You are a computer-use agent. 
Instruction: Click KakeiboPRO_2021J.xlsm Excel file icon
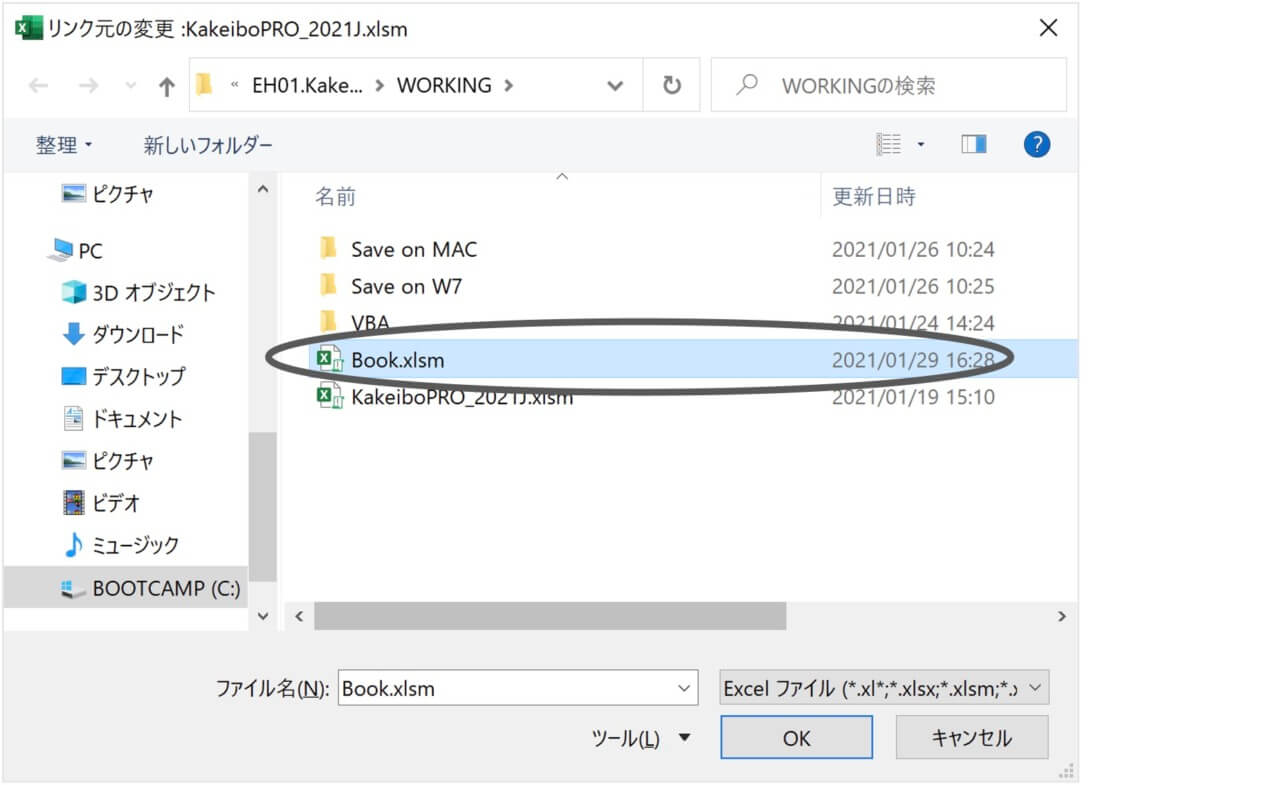329,396
